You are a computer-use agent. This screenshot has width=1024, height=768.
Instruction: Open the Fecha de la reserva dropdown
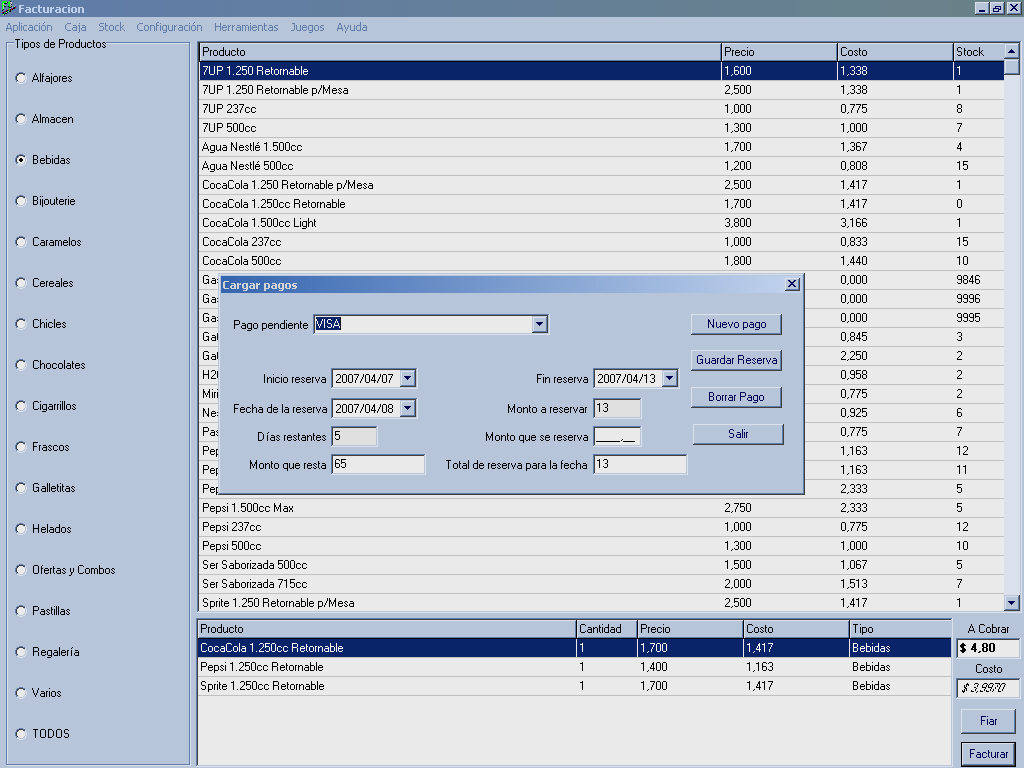pyautogui.click(x=408, y=408)
